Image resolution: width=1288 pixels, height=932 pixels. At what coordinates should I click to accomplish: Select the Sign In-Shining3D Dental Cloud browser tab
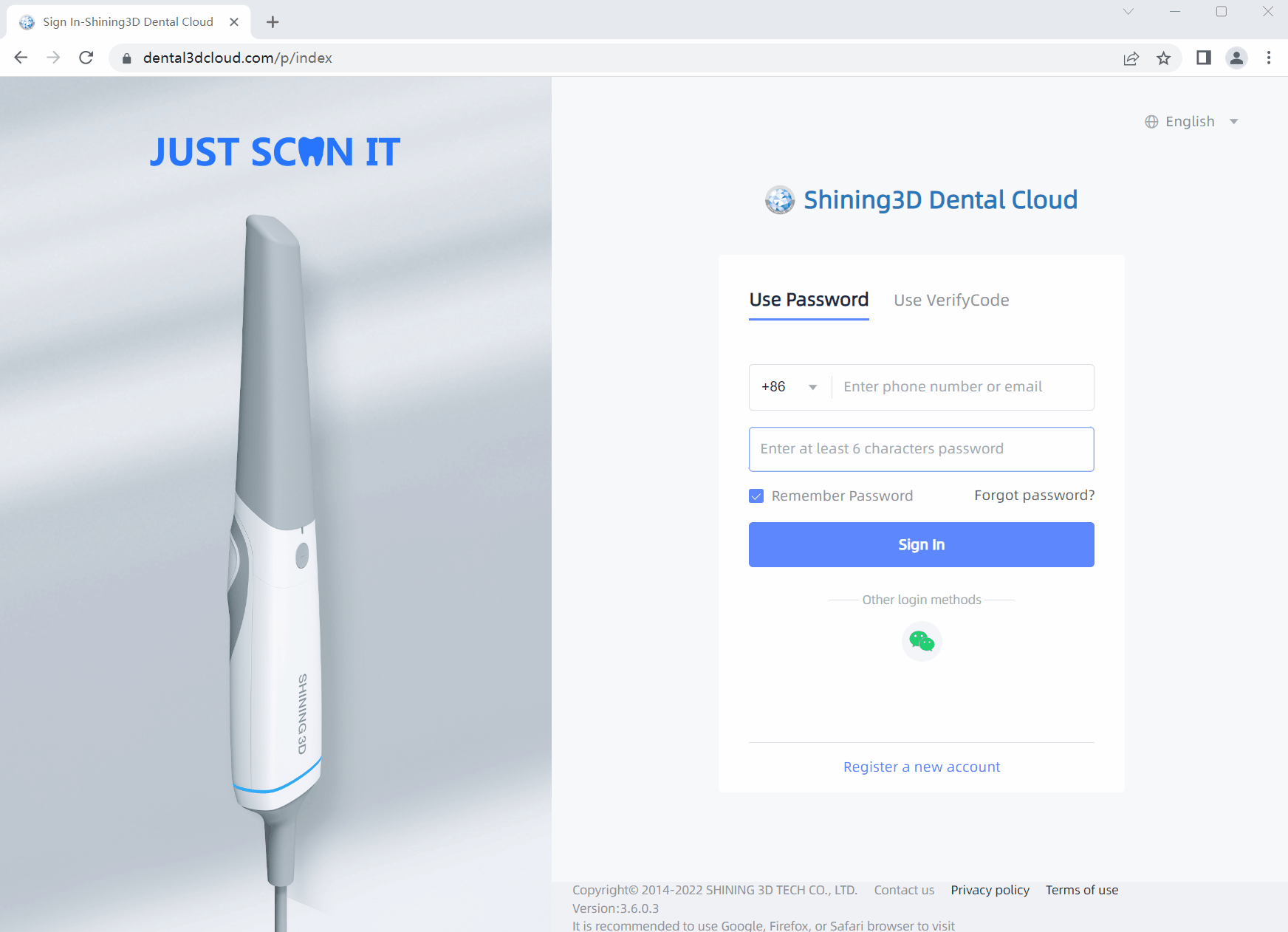(128, 22)
